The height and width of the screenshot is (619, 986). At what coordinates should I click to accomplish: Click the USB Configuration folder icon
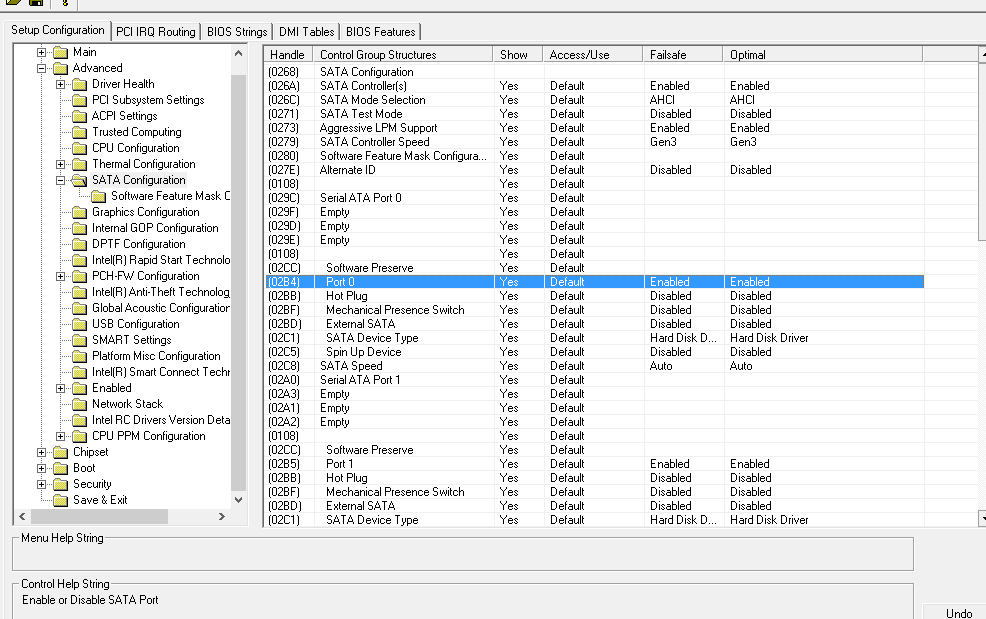tap(80, 324)
